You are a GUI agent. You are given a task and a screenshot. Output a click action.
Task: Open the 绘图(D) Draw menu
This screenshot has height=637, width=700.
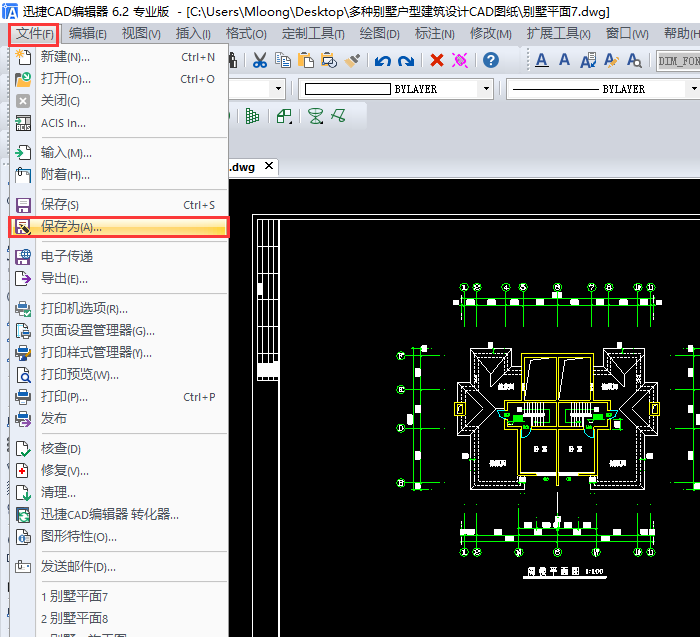[x=379, y=33]
